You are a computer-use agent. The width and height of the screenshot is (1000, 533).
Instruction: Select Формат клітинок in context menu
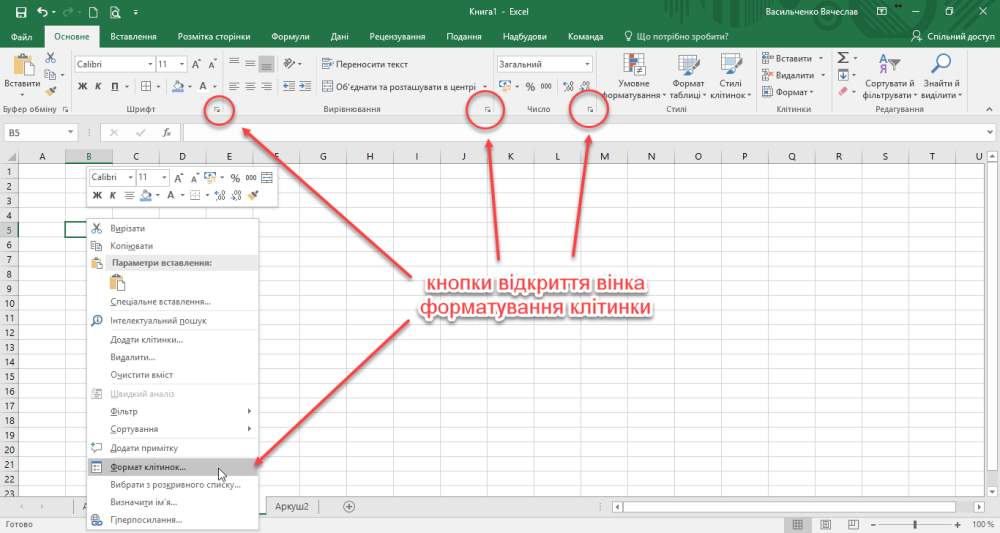172,467
